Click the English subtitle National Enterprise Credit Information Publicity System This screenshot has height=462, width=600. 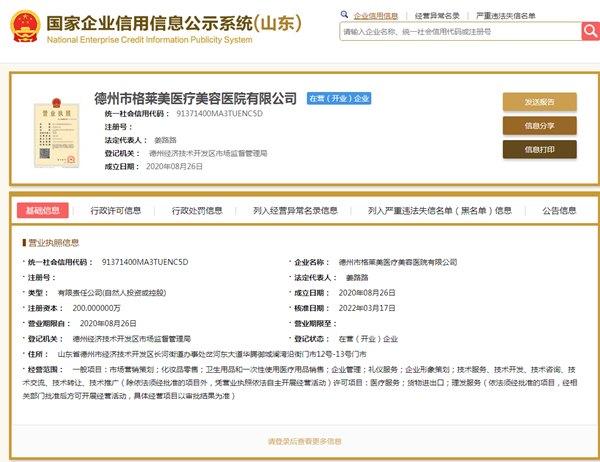(150, 40)
